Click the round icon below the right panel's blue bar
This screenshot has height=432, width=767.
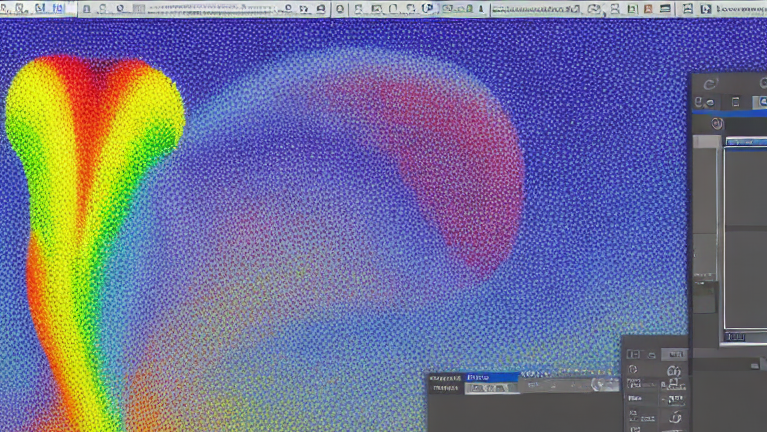[717, 124]
